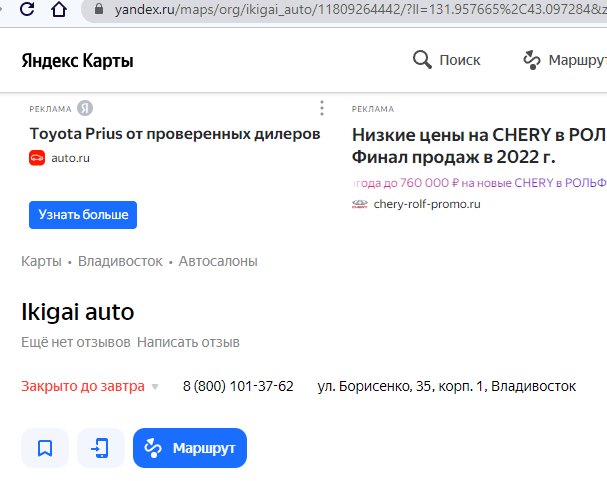
Task: Go to Карты breadcrumb
Action: (41, 262)
